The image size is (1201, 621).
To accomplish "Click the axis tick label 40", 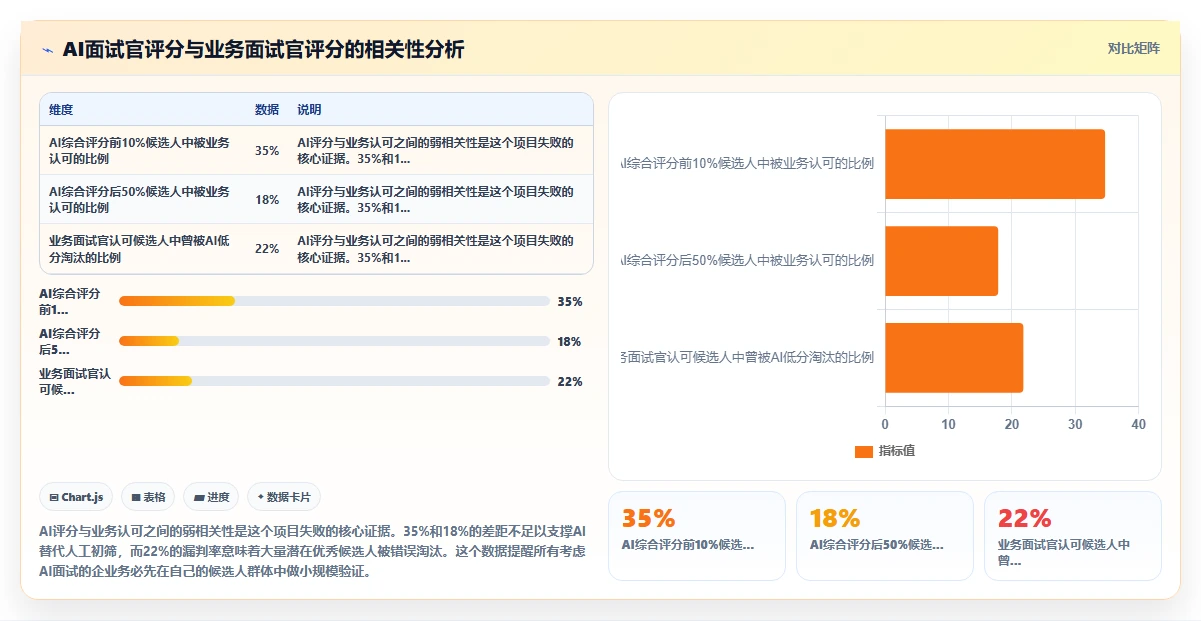I will [x=1138, y=424].
